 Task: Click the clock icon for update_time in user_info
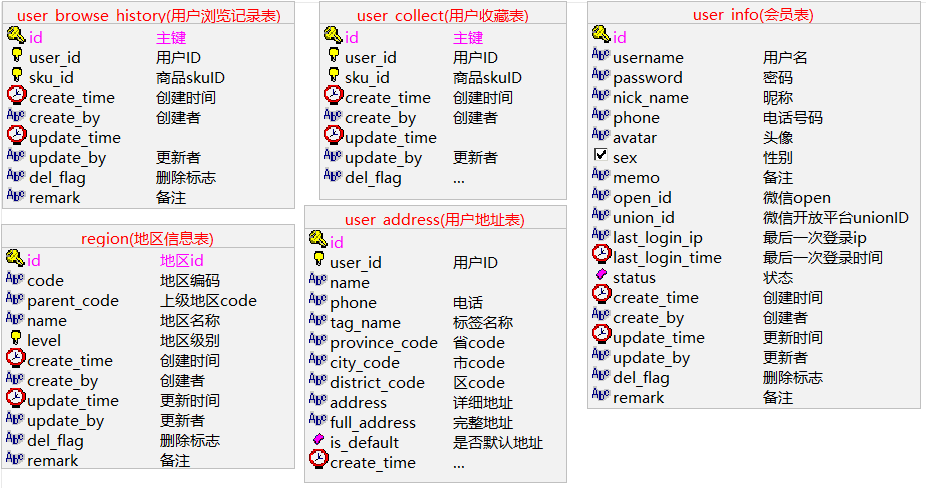[x=601, y=334]
